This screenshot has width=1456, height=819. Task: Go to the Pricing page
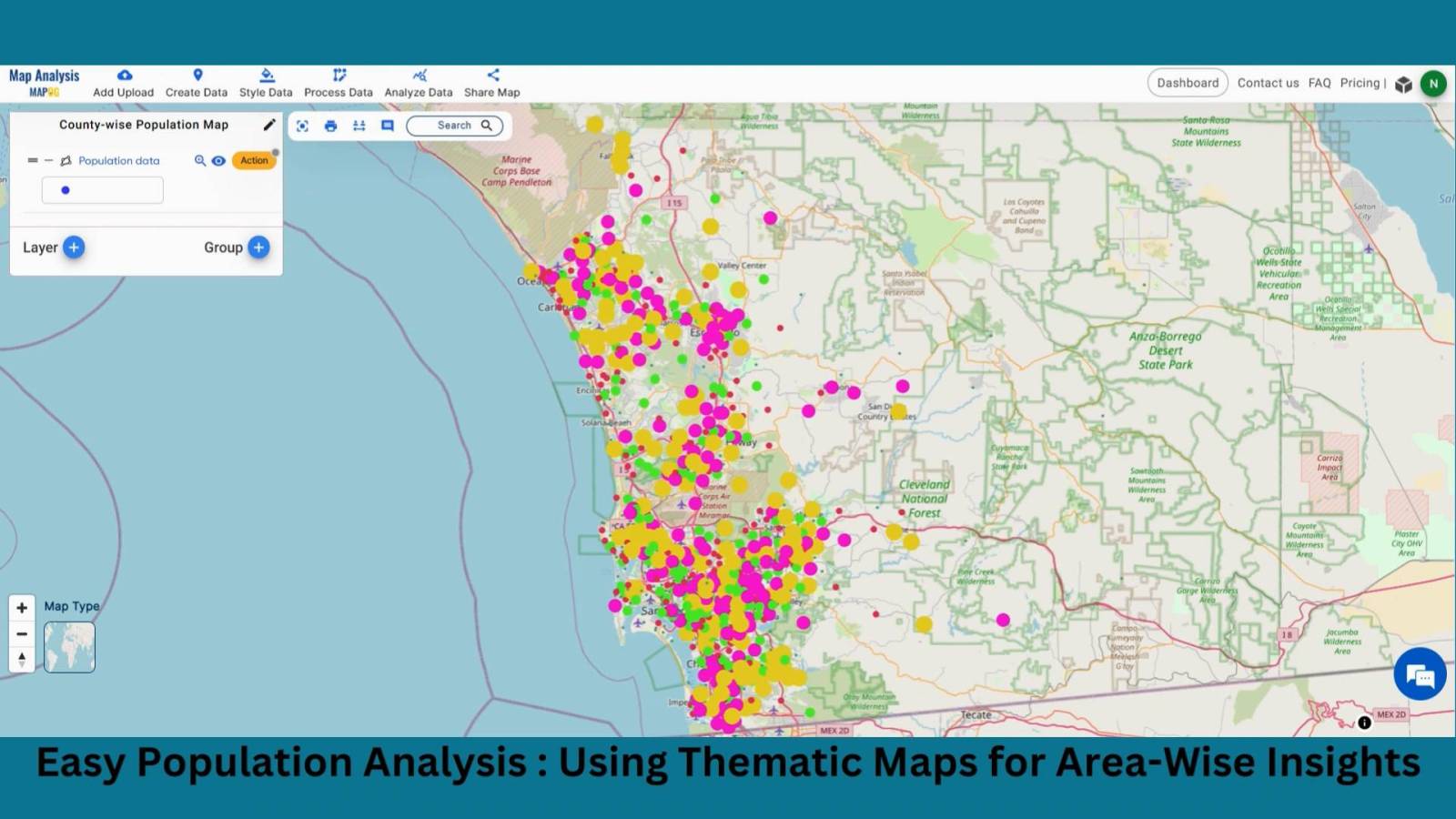point(1360,82)
